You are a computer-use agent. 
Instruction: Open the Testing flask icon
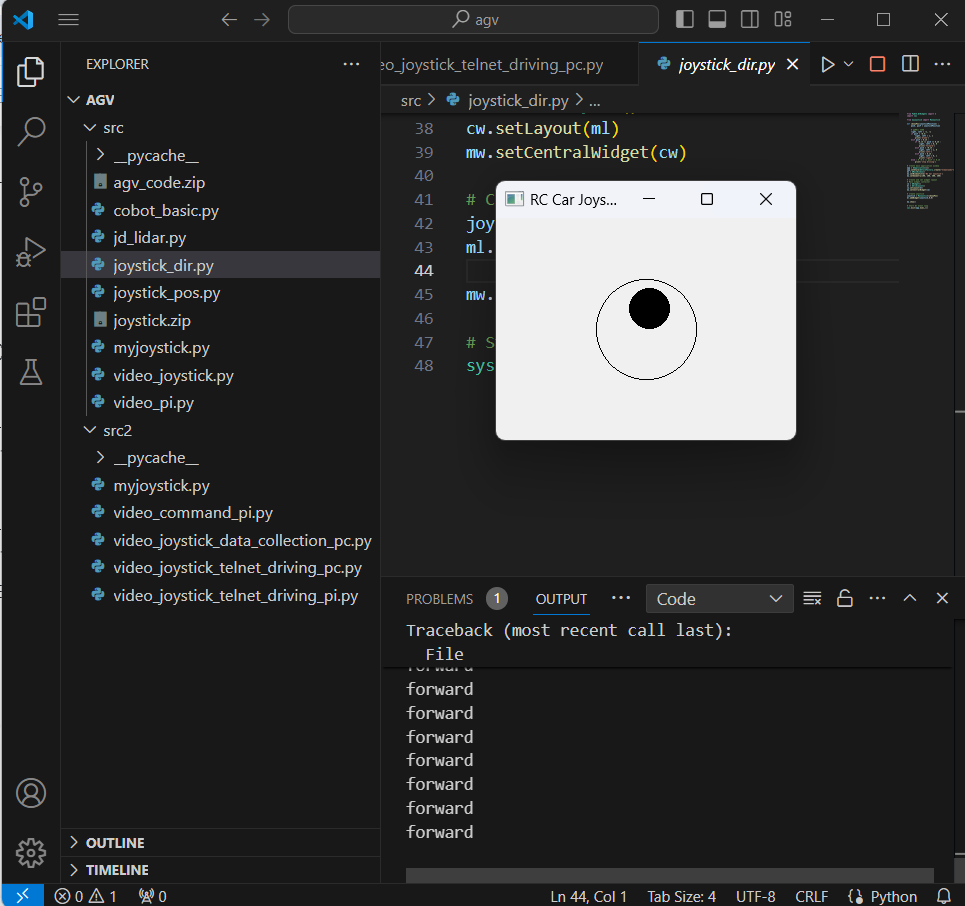point(31,373)
